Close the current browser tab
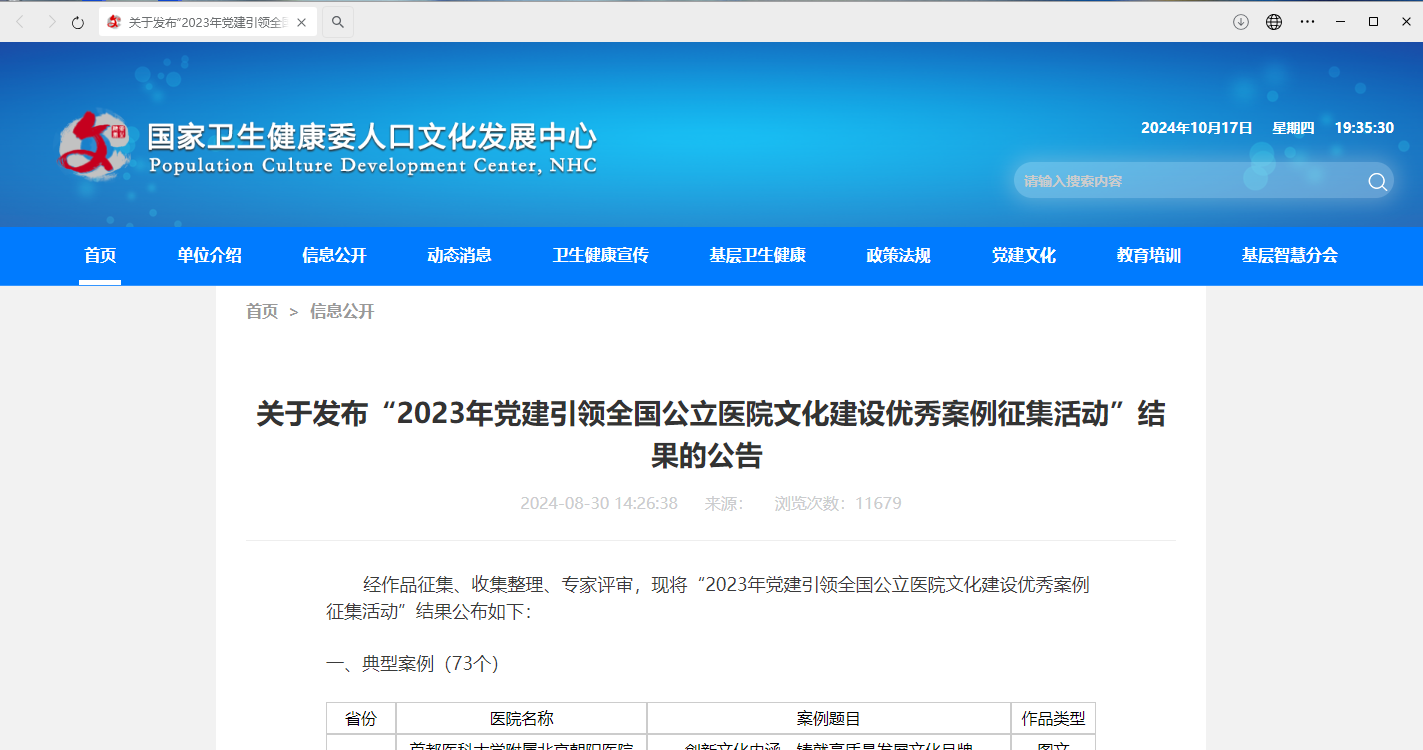The width and height of the screenshot is (1423, 750). click(301, 22)
